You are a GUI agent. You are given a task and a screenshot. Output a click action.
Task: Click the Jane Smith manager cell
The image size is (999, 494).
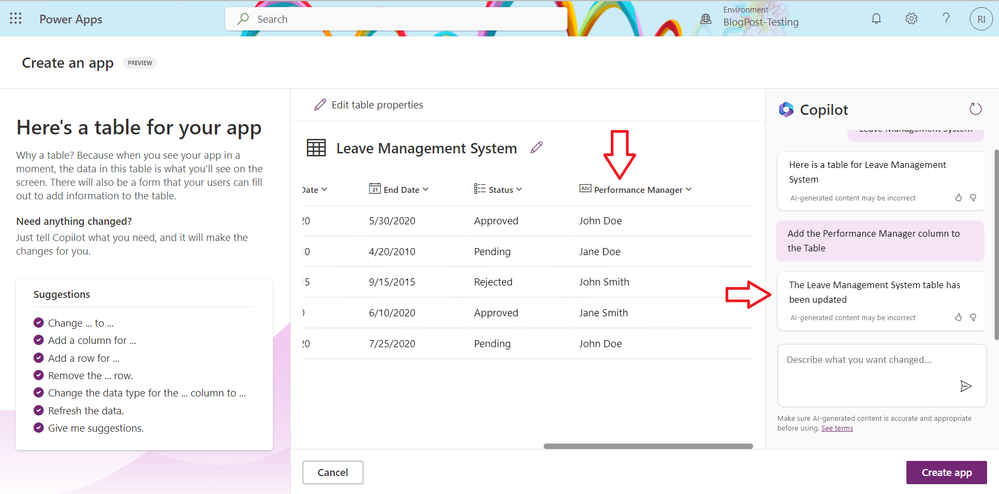coord(603,312)
